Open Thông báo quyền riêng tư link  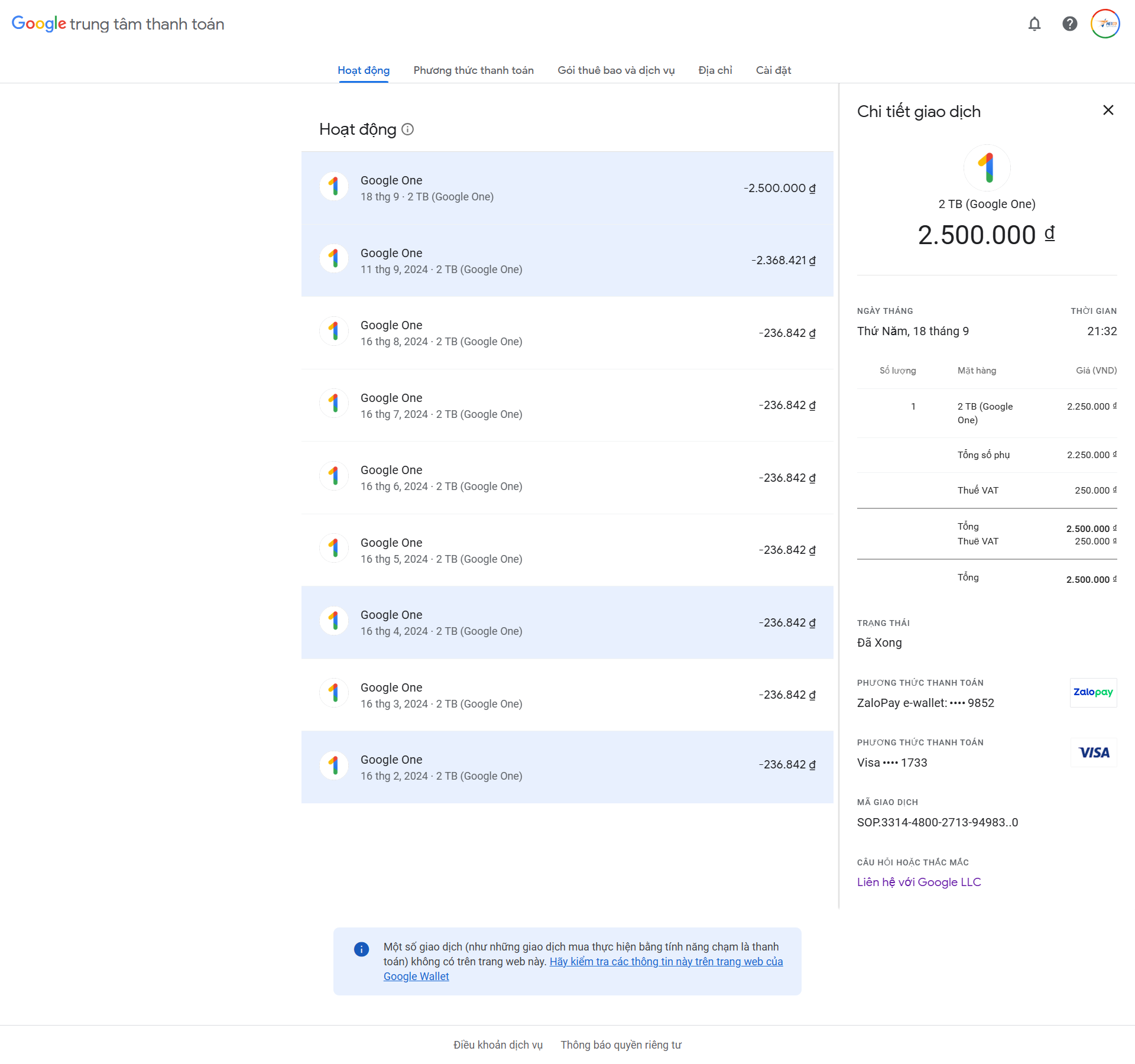pyautogui.click(x=621, y=1044)
